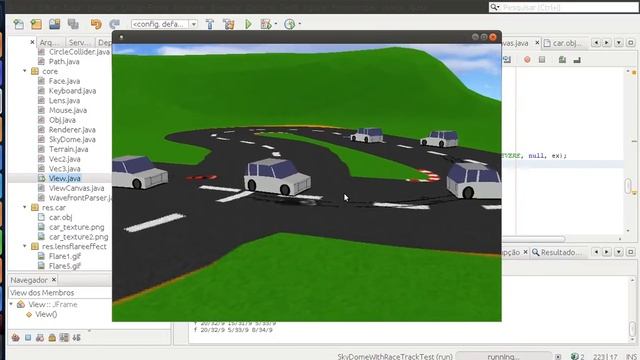Click the Clean and Build icon
Screen dimensions: 640x360
coord(229,24)
